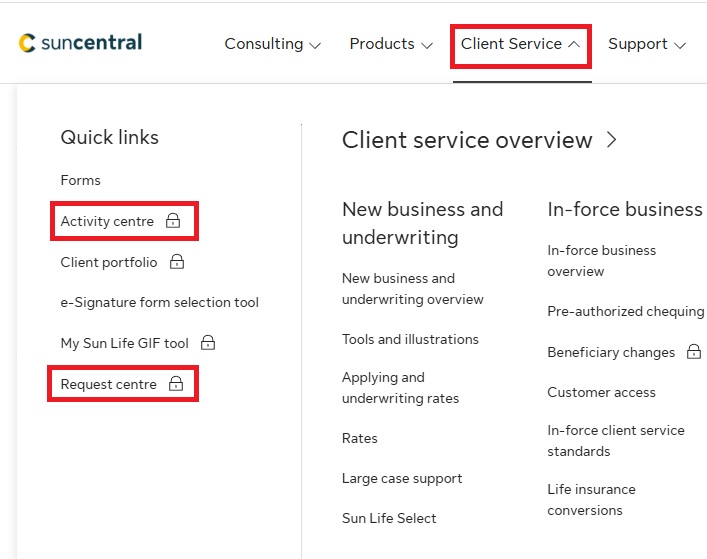Screen dimensions: 707x559
Task: Open the Forms quick link
Action: 80,180
